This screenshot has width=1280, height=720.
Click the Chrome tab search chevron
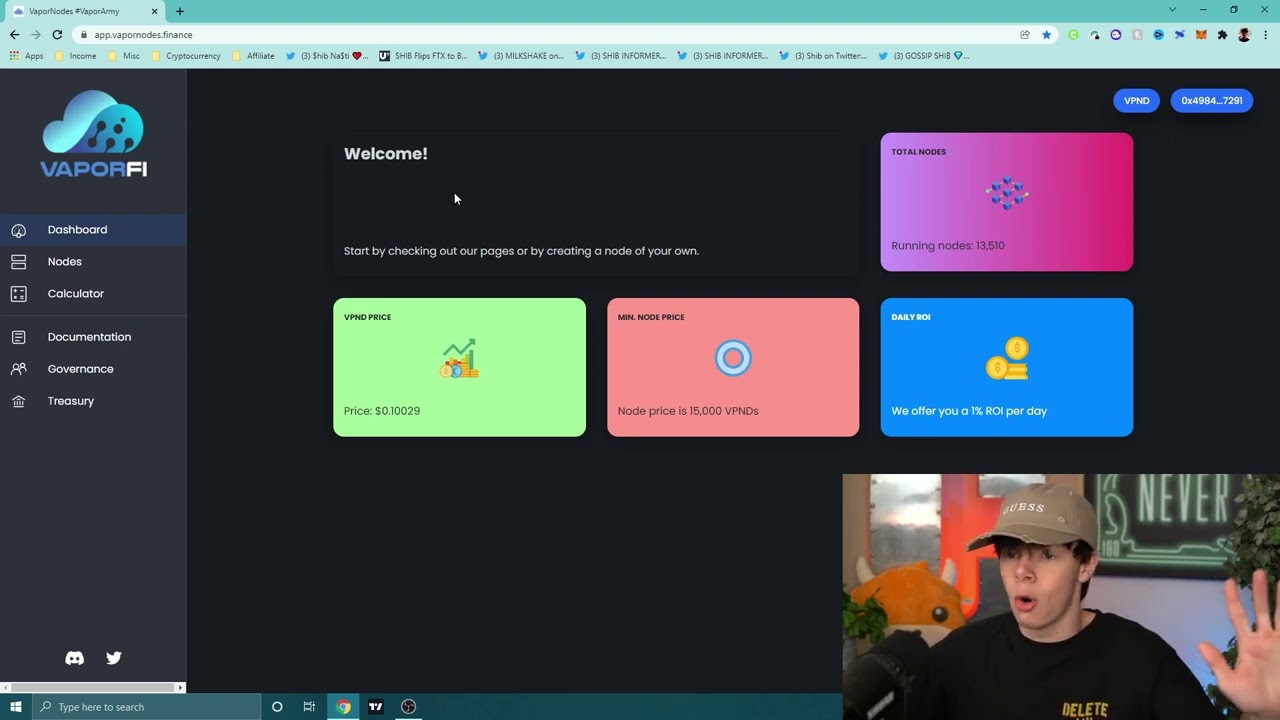[x=1172, y=10]
